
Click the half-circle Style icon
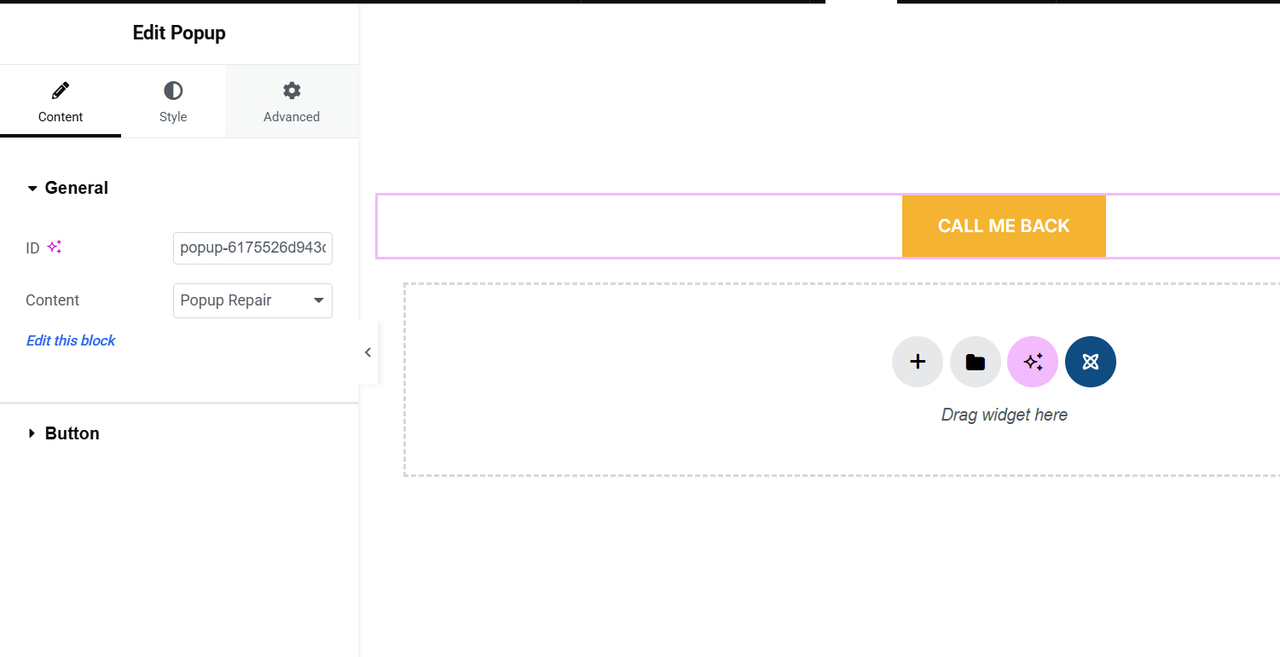pyautogui.click(x=173, y=91)
